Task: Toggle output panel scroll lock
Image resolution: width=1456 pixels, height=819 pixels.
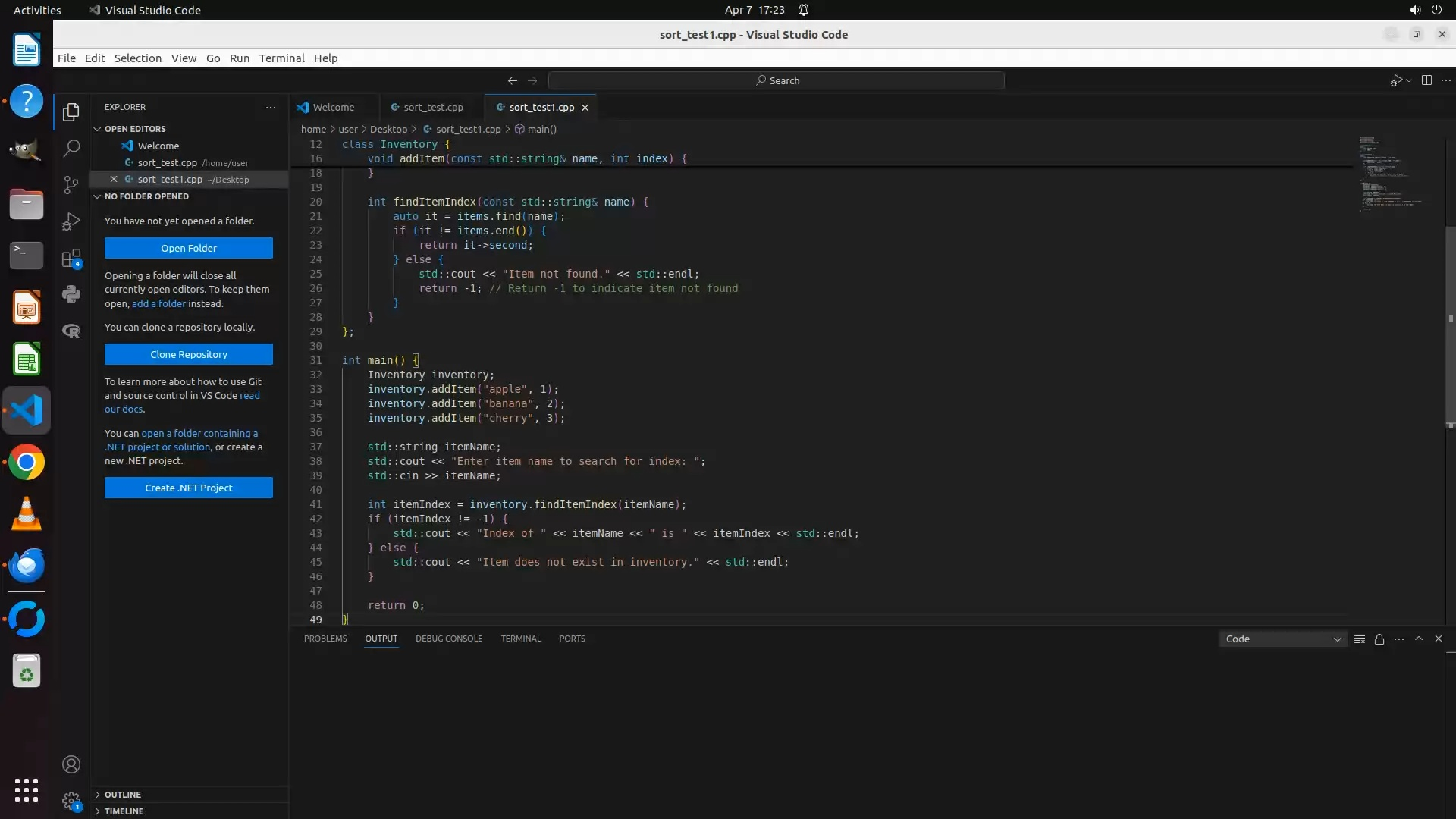Action: 1379,639
